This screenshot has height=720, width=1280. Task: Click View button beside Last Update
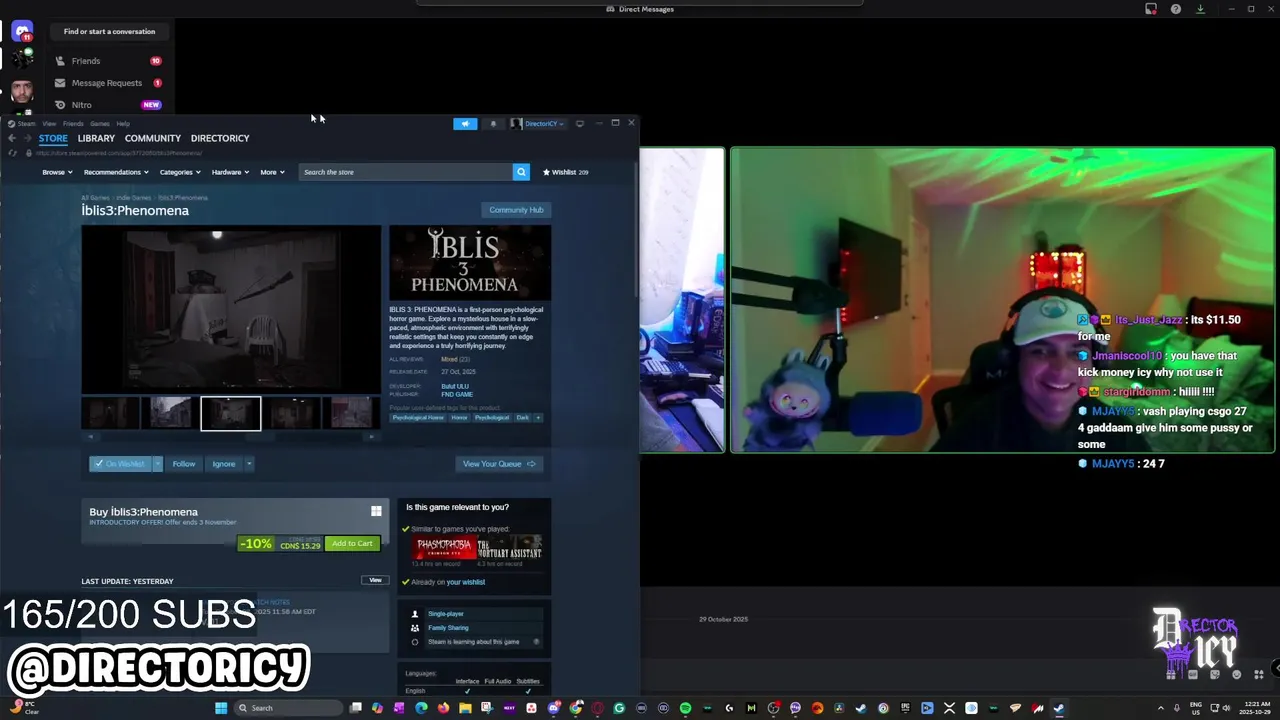(375, 580)
